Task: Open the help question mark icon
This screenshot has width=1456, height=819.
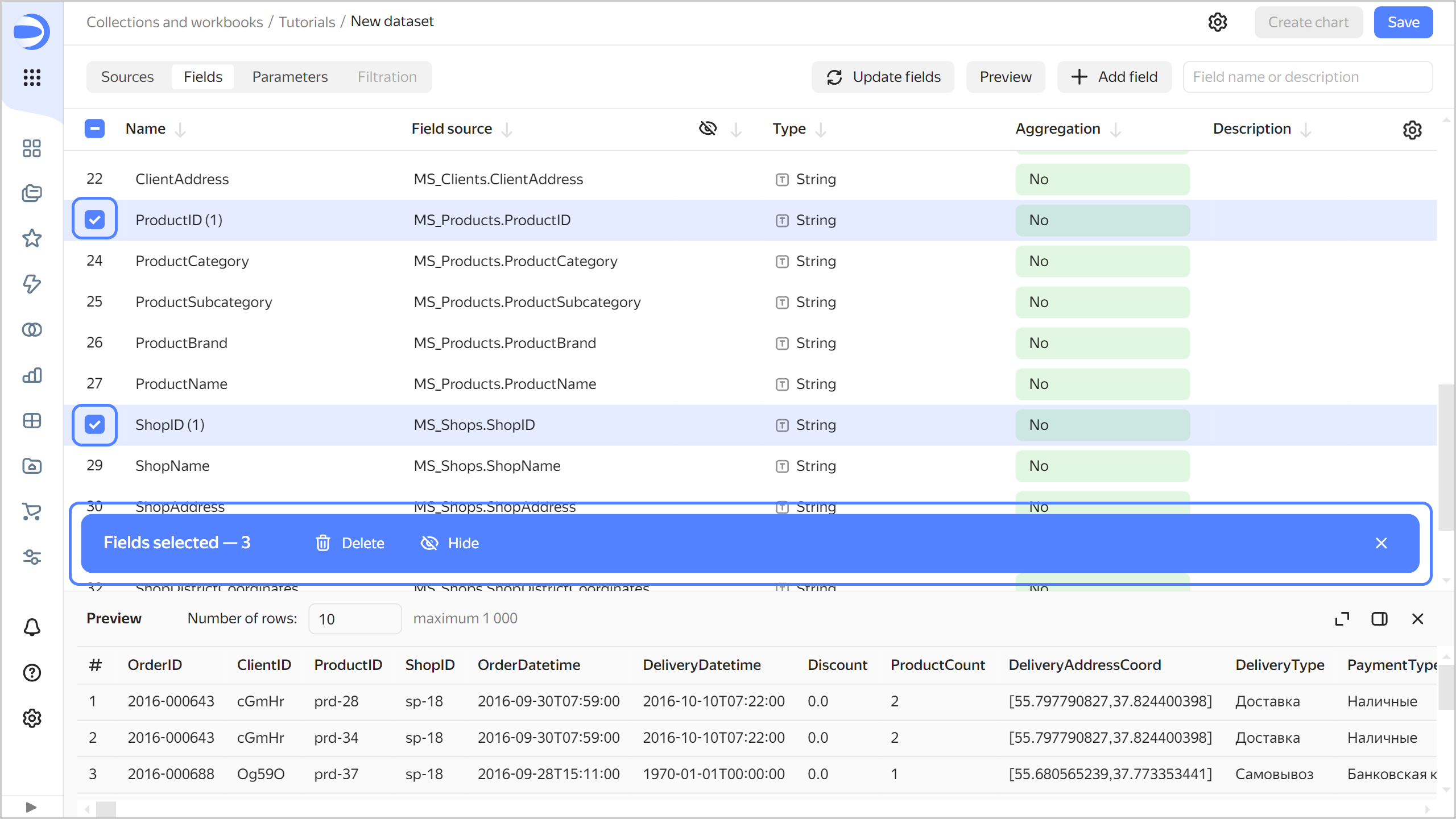Action: (32, 673)
